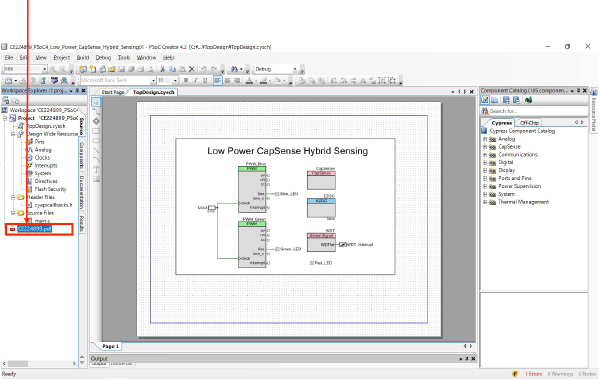Select center text alignment
Screen dimensions: 600x380
point(227,80)
